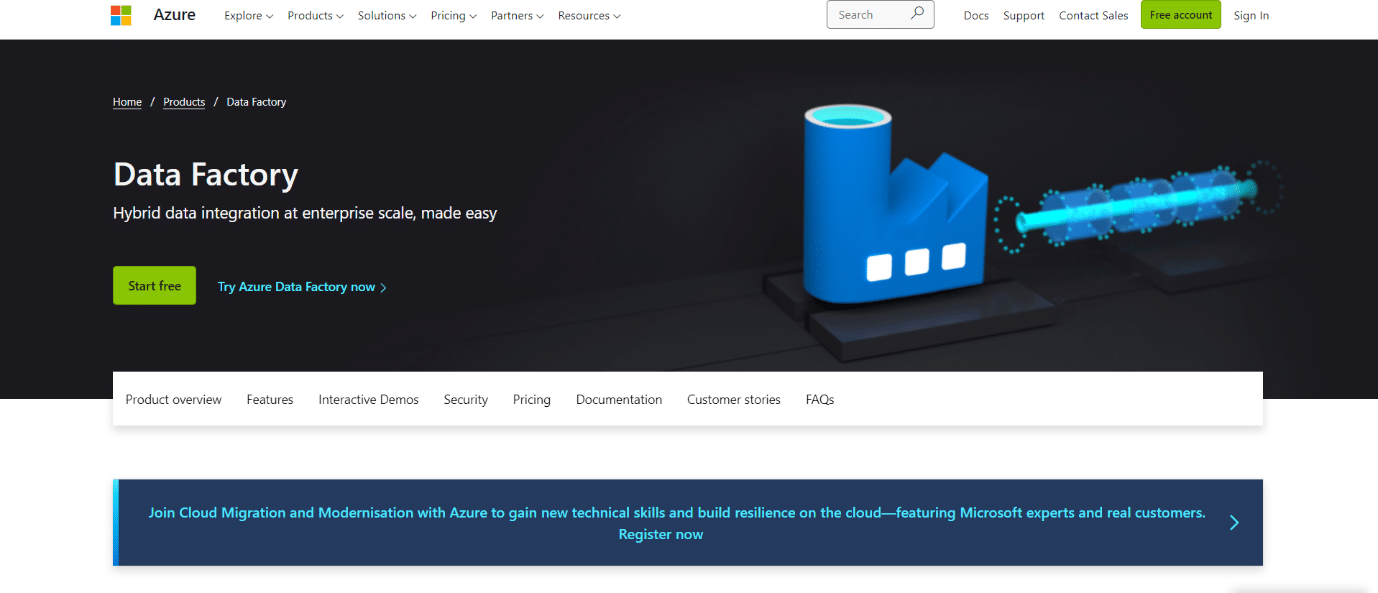Open the Support link
The height and width of the screenshot is (593, 1378).
coord(1024,15)
